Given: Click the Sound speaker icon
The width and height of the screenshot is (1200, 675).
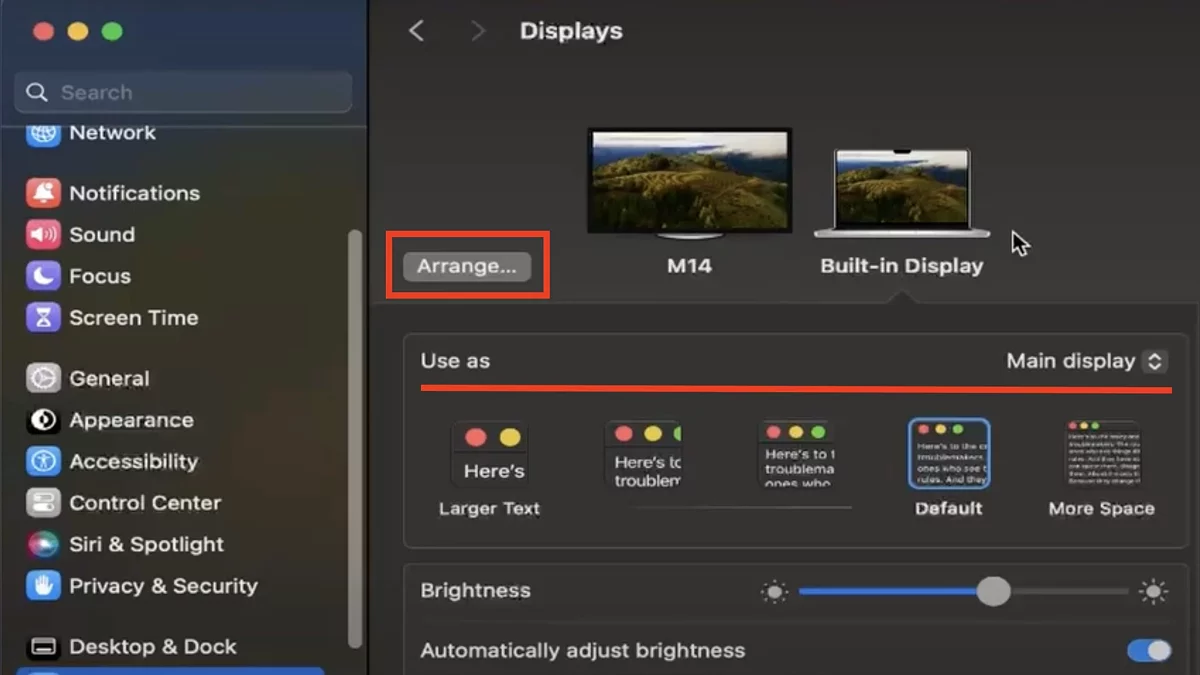Looking at the screenshot, I should (x=43, y=235).
